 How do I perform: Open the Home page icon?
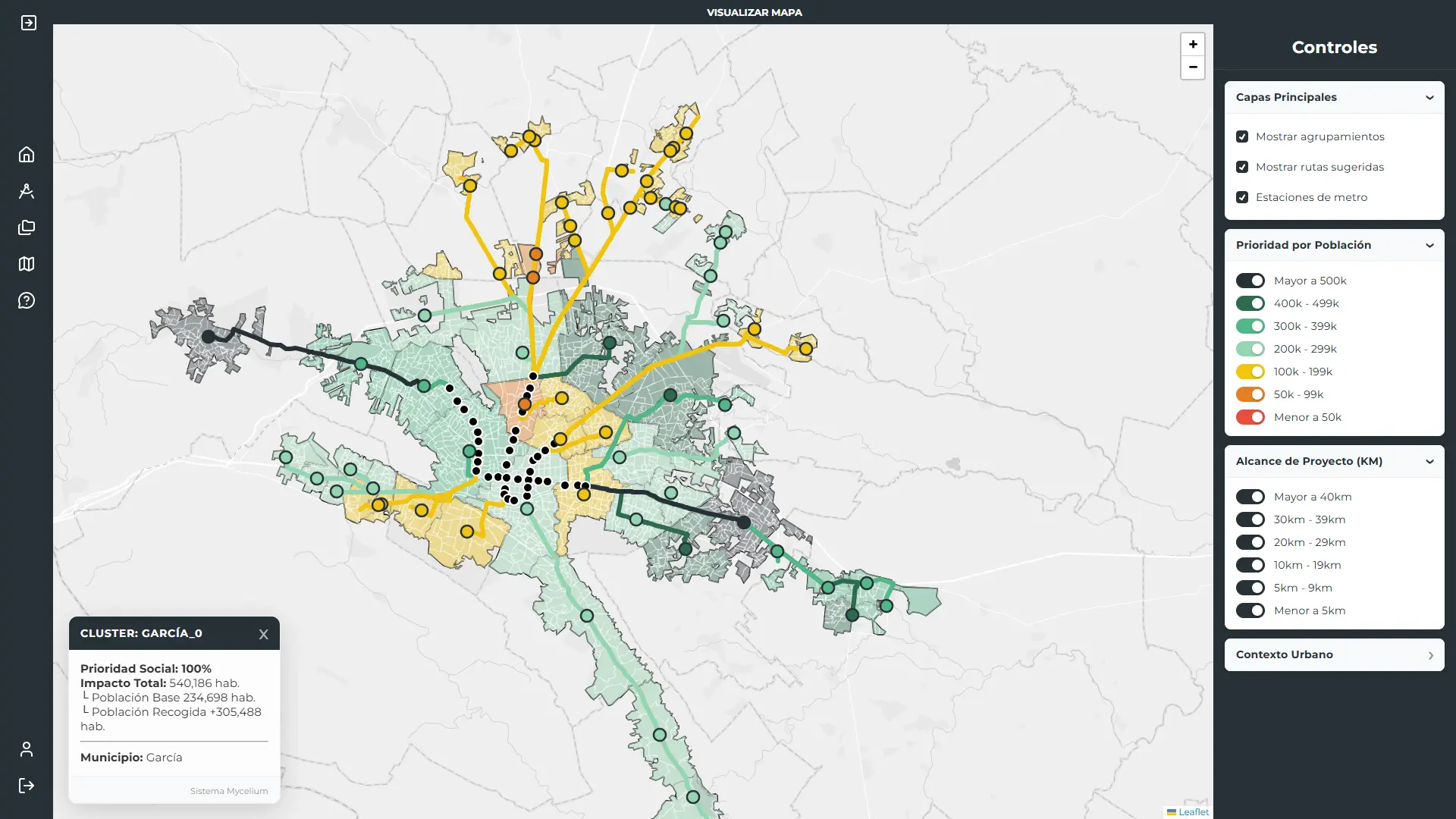(27, 155)
